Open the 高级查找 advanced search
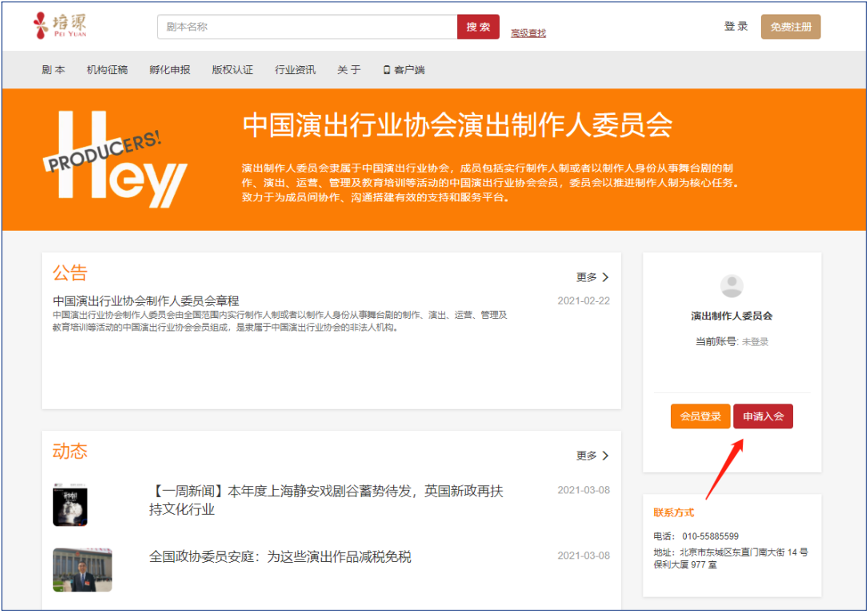The image size is (868, 612). click(528, 33)
